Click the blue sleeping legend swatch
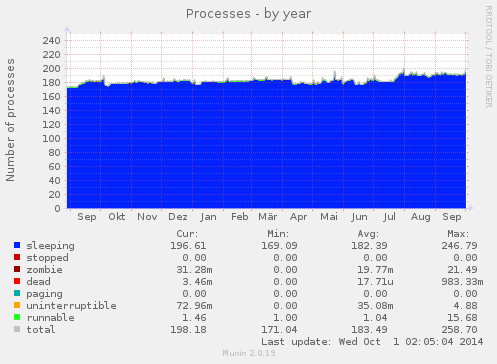Screen dimensions: 497x364 point(17,245)
